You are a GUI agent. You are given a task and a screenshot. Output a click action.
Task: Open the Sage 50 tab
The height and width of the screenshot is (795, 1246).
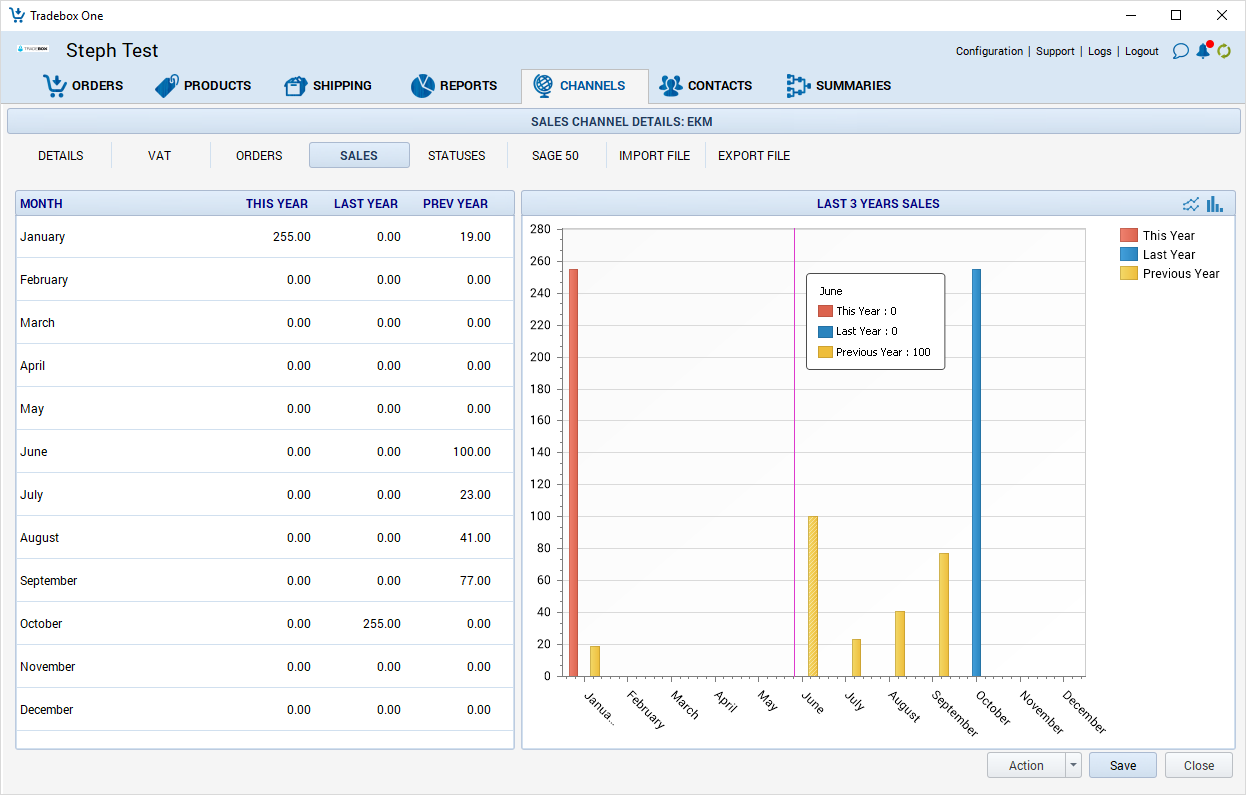click(x=555, y=156)
